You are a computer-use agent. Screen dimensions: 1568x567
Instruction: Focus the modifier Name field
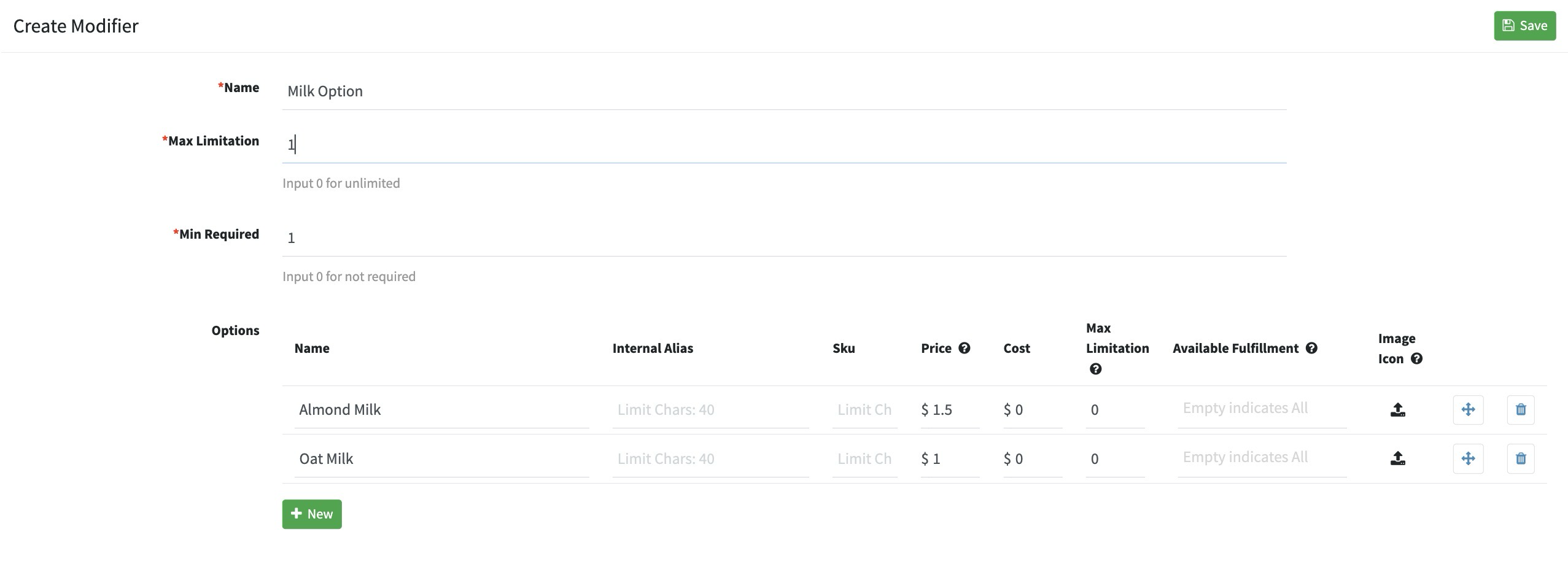point(784,91)
